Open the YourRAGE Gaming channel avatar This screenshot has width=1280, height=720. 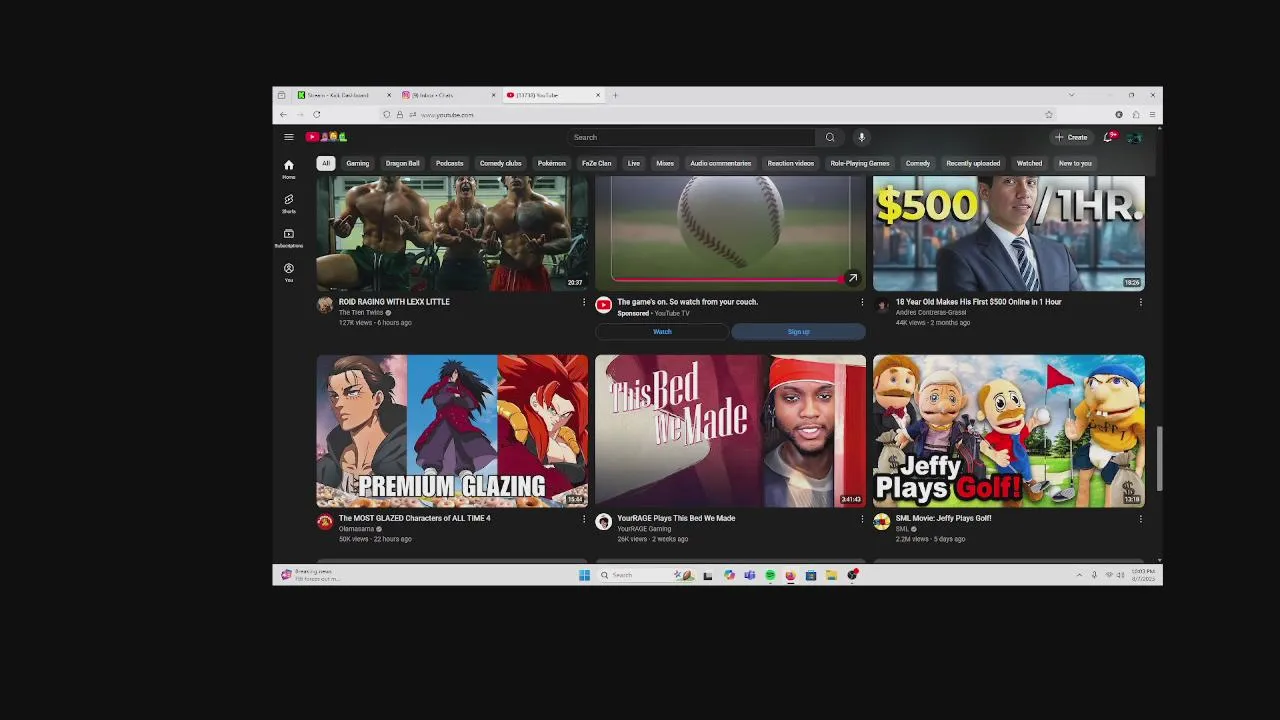click(x=603, y=522)
